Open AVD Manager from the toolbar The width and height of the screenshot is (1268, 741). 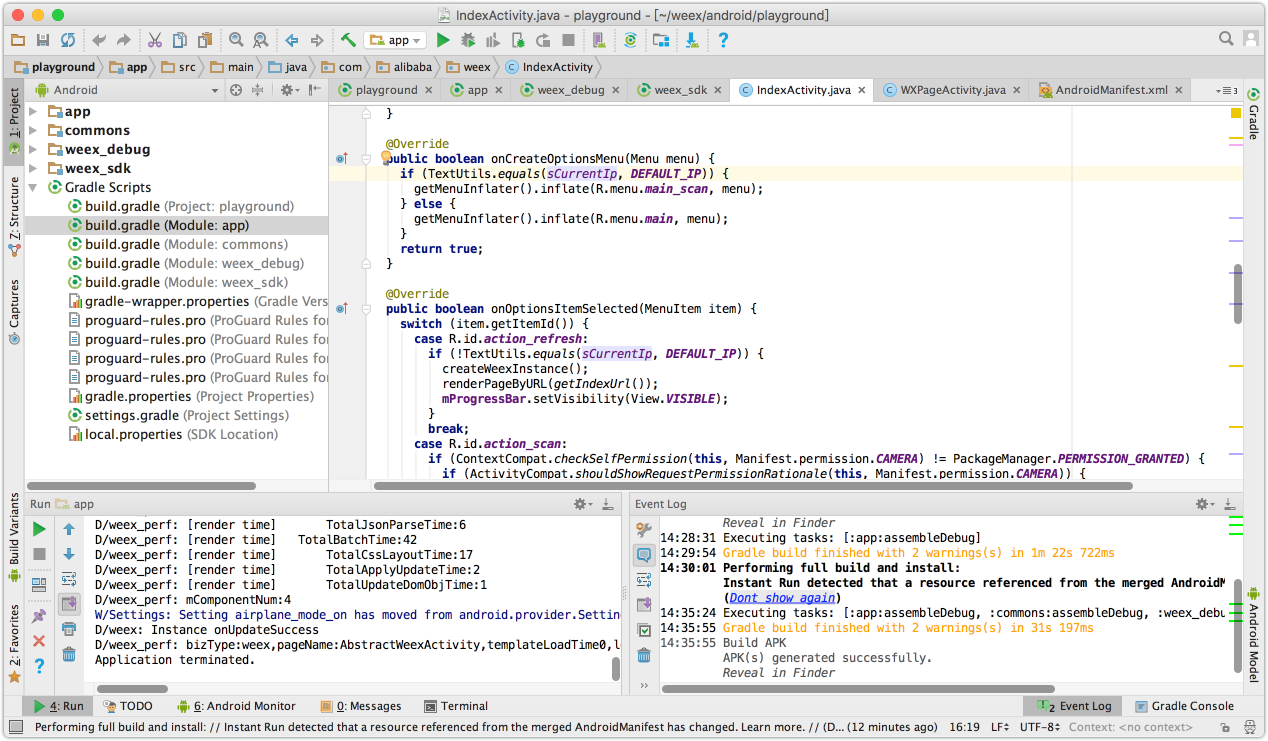[x=598, y=40]
